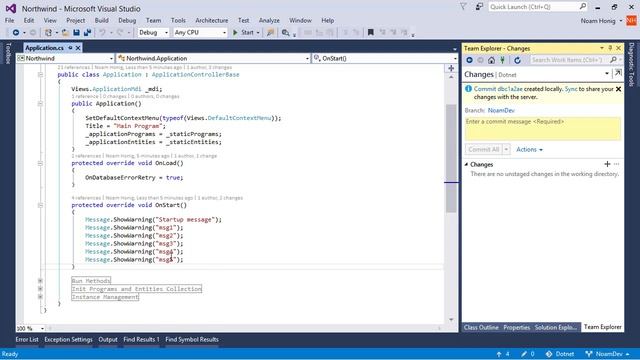640x360 pixels.
Task: Open the Analyze menu
Action: pyautogui.click(x=269, y=20)
